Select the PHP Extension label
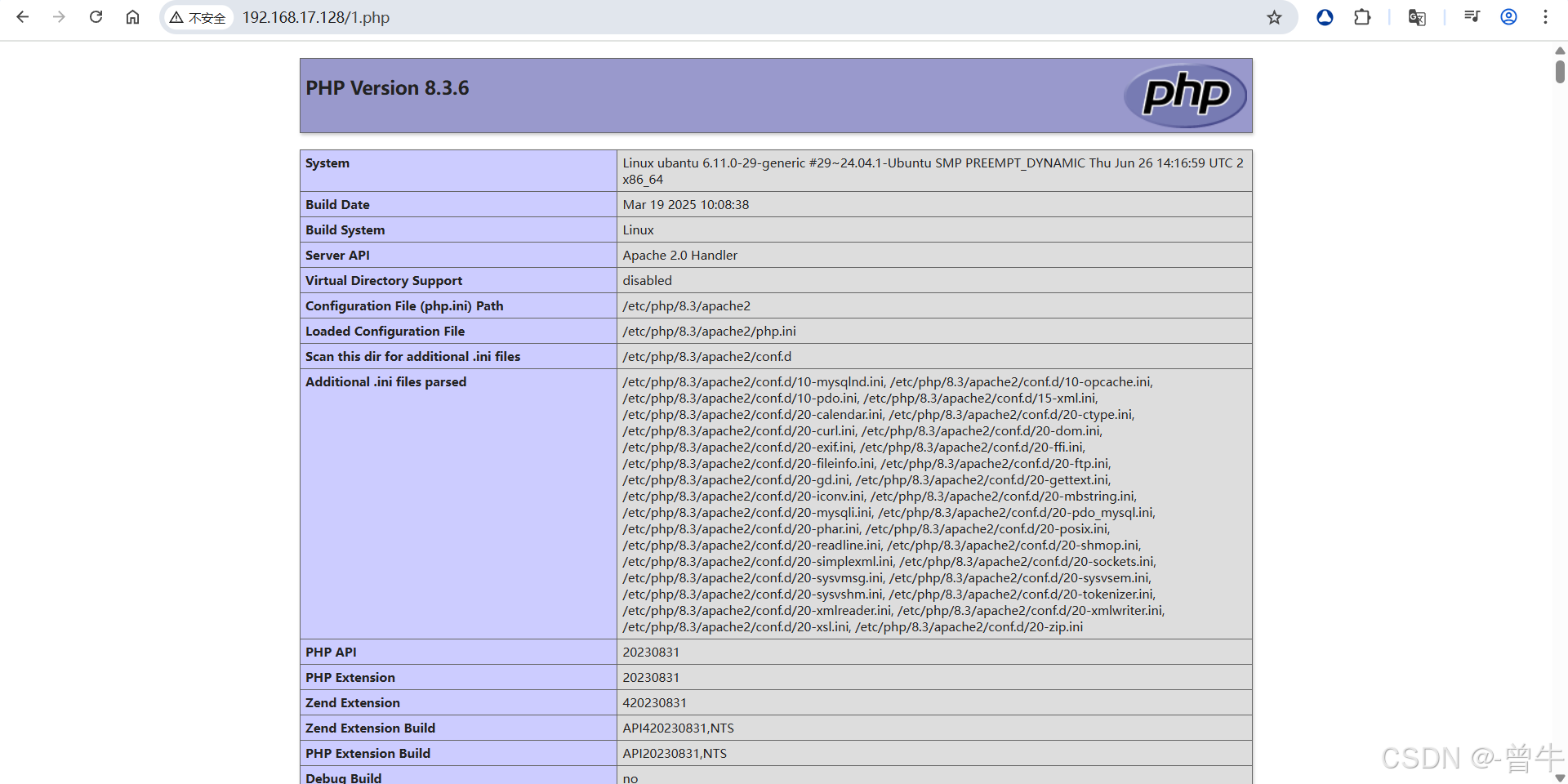This screenshot has height=784, width=1568. [350, 678]
